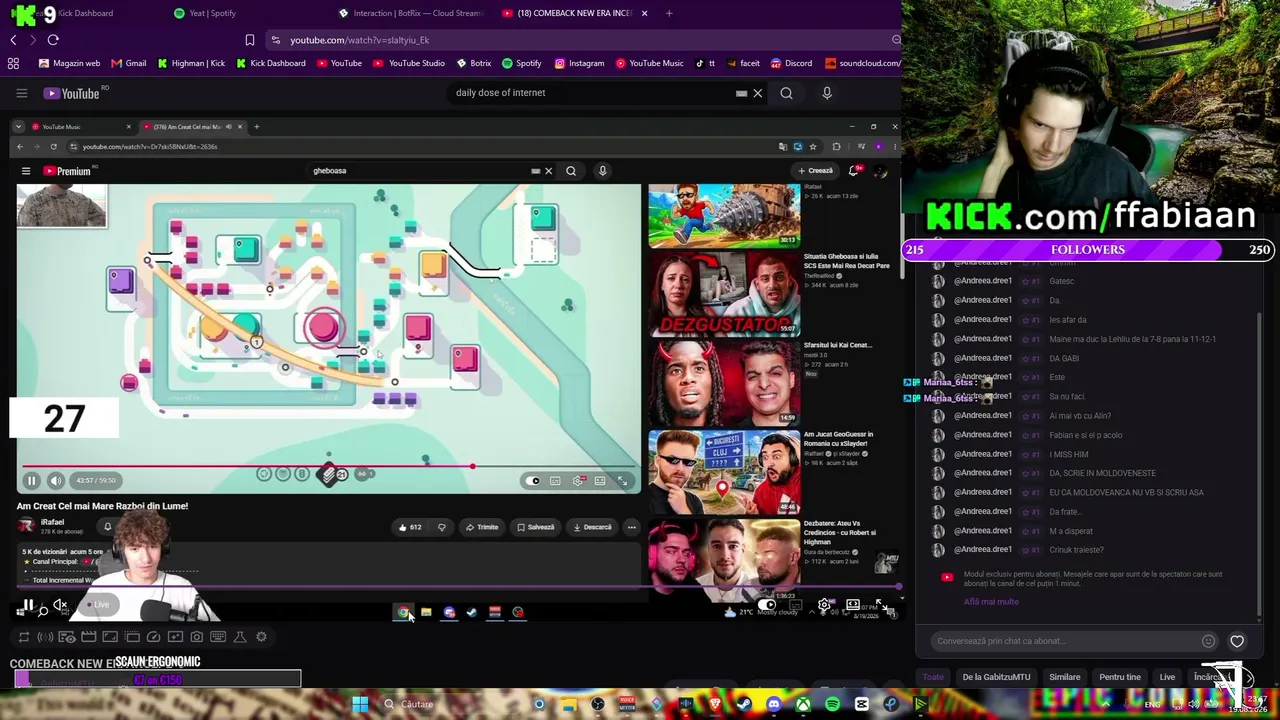Mute the inner video volume
This screenshot has height=720, width=1280.
click(56, 481)
